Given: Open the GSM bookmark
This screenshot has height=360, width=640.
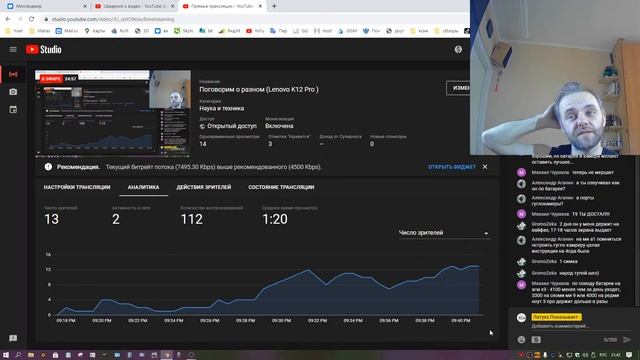Looking at the screenshot, I should click(347, 31).
